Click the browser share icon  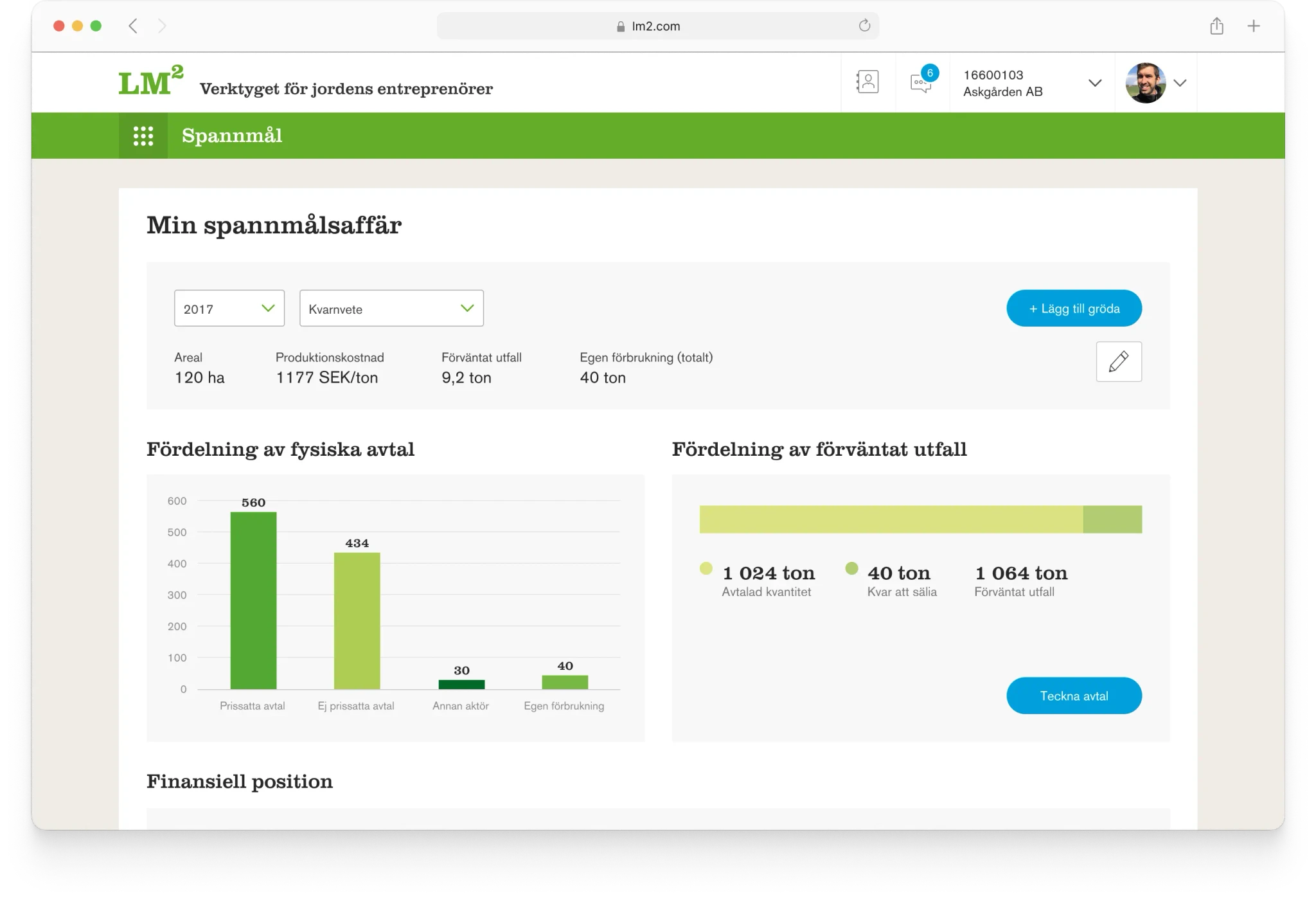[x=1216, y=26]
